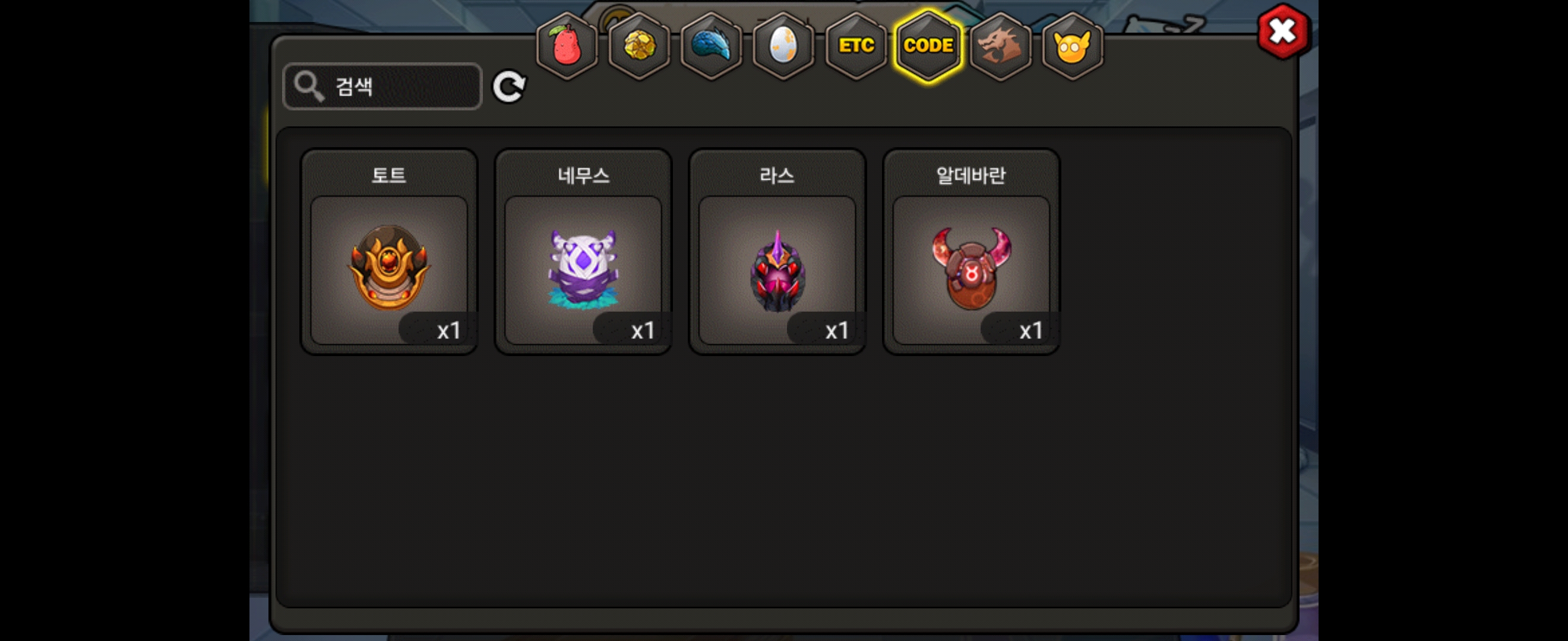Click the 토트 item name label
Image resolution: width=1568 pixels, height=641 pixels.
(x=389, y=176)
